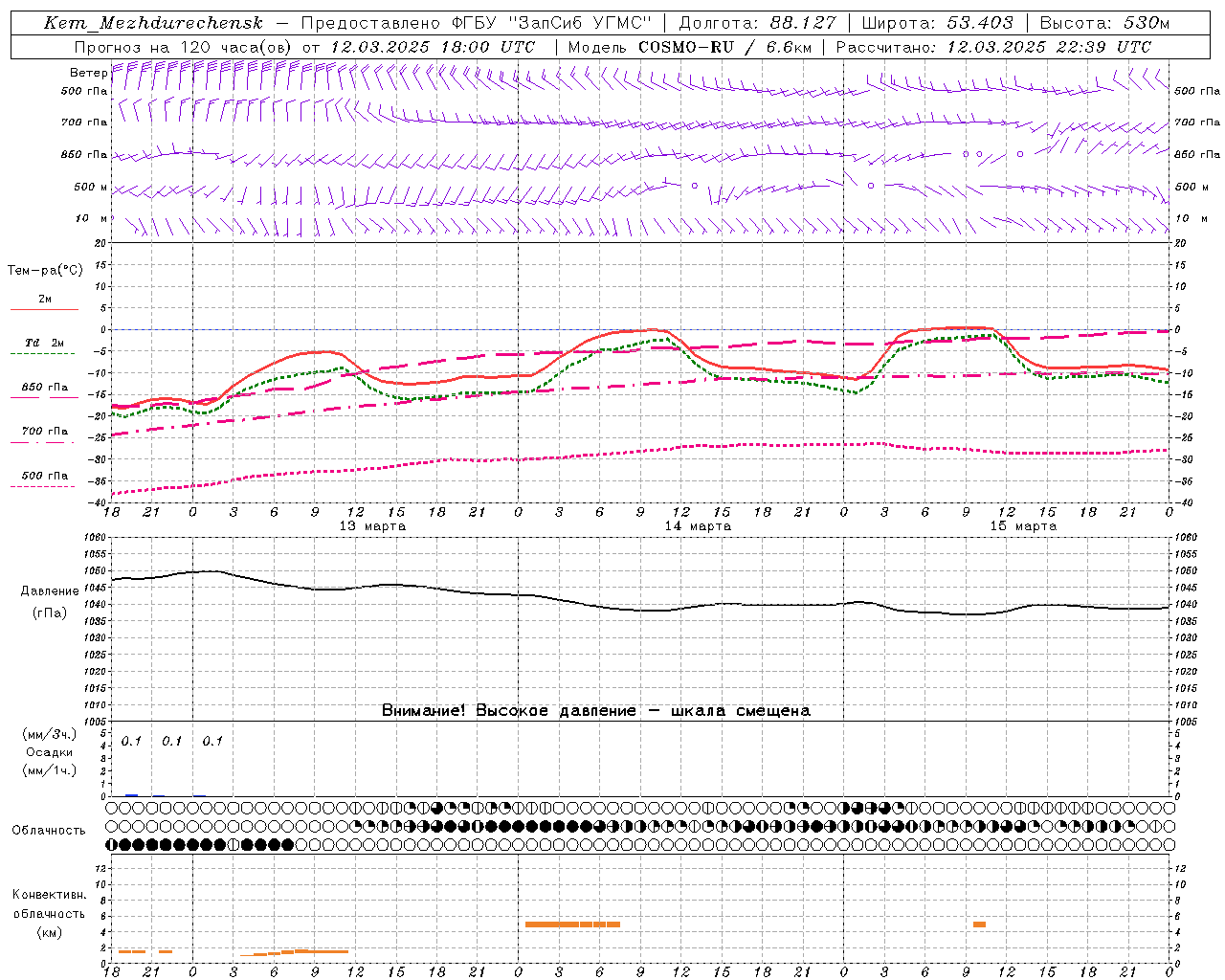Click the longitude value 'Долгота: 88.127'
Image resolution: width=1225 pixels, height=980 pixels.
point(758,23)
